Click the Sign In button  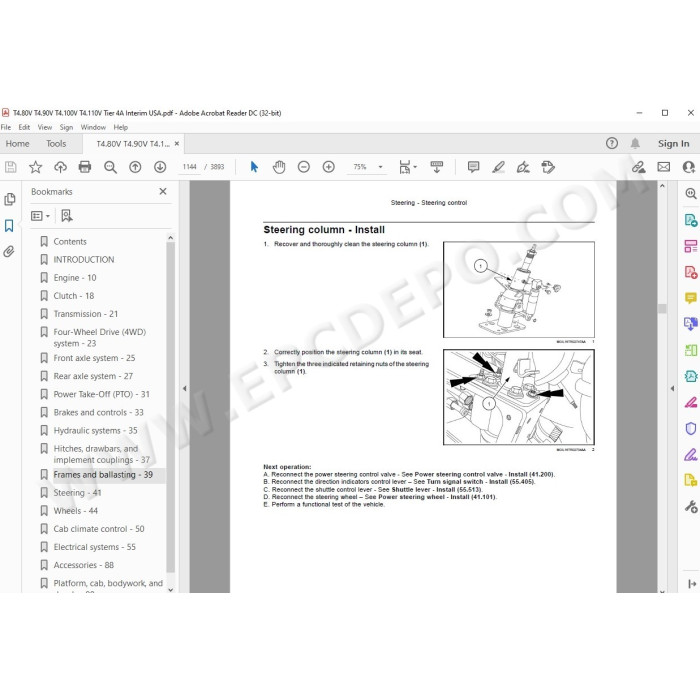pyautogui.click(x=673, y=144)
